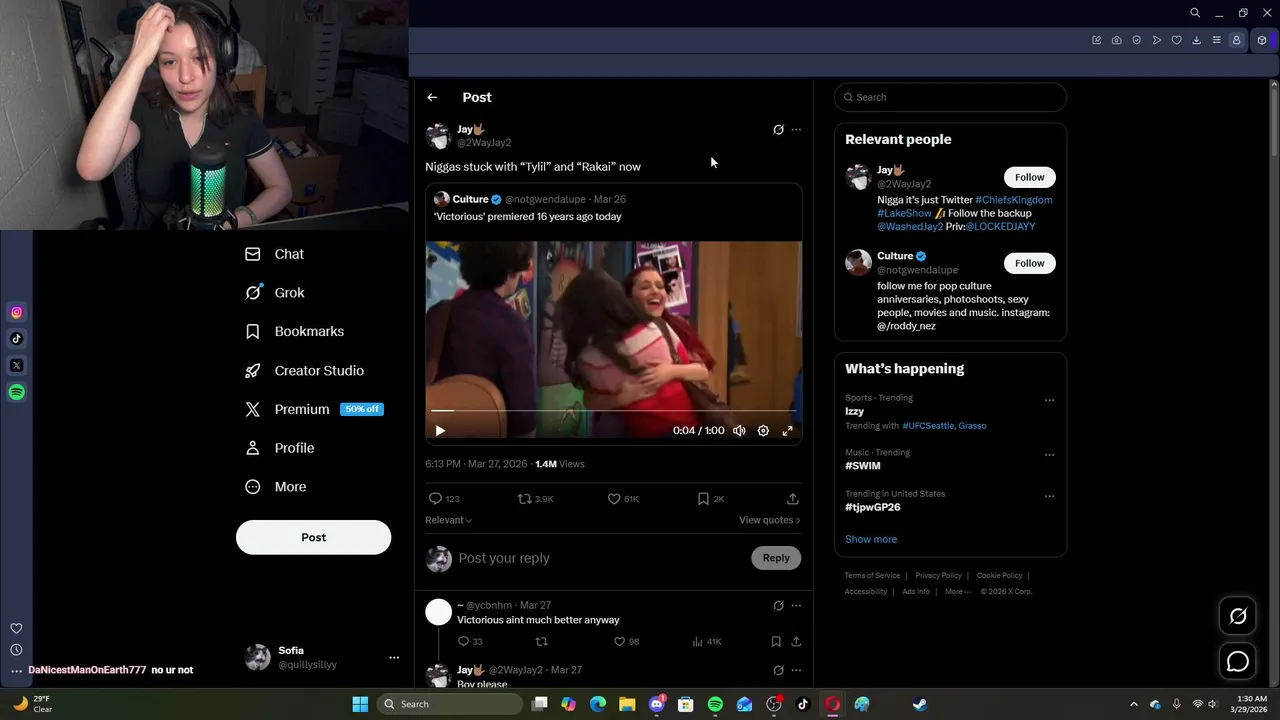Play the Victorious video

440,431
